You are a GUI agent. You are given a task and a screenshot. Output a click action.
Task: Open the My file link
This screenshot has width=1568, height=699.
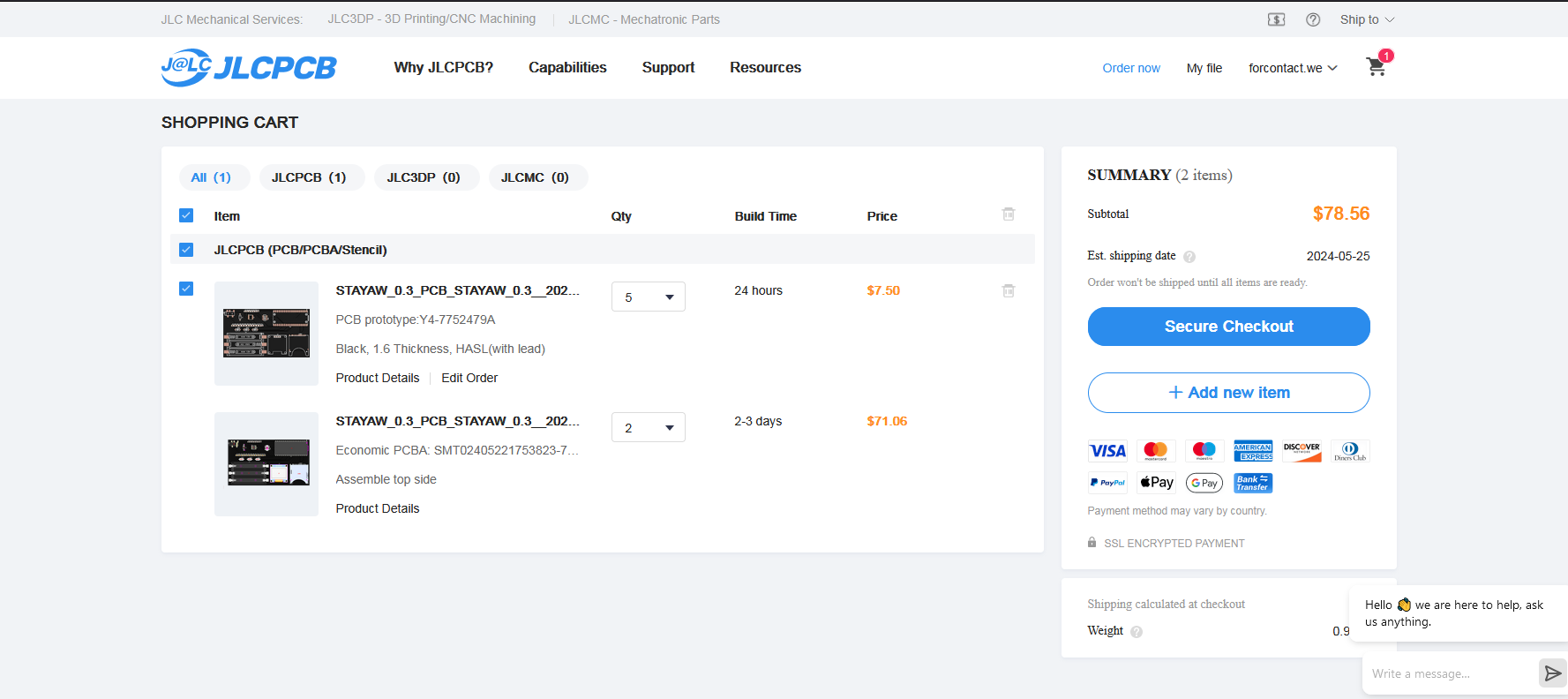point(1204,68)
